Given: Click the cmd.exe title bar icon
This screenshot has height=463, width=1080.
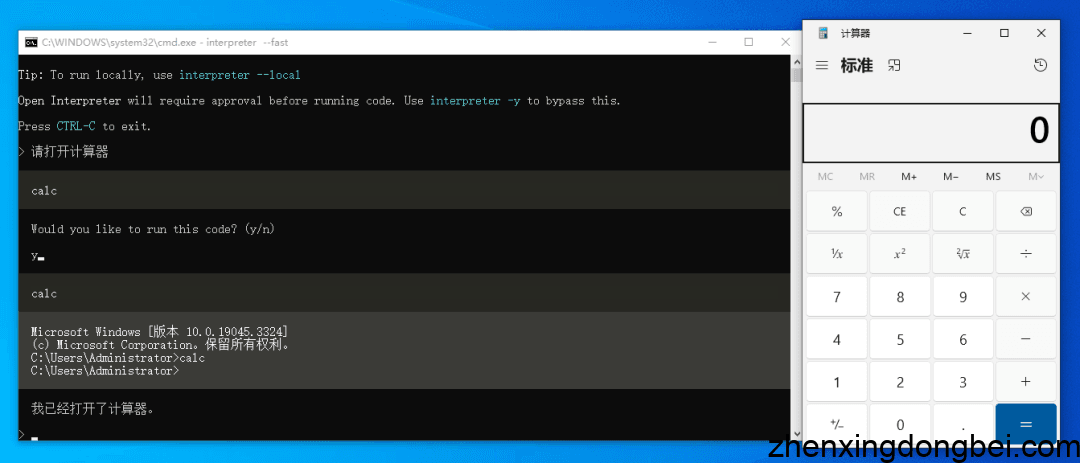Looking at the screenshot, I should click(31, 42).
